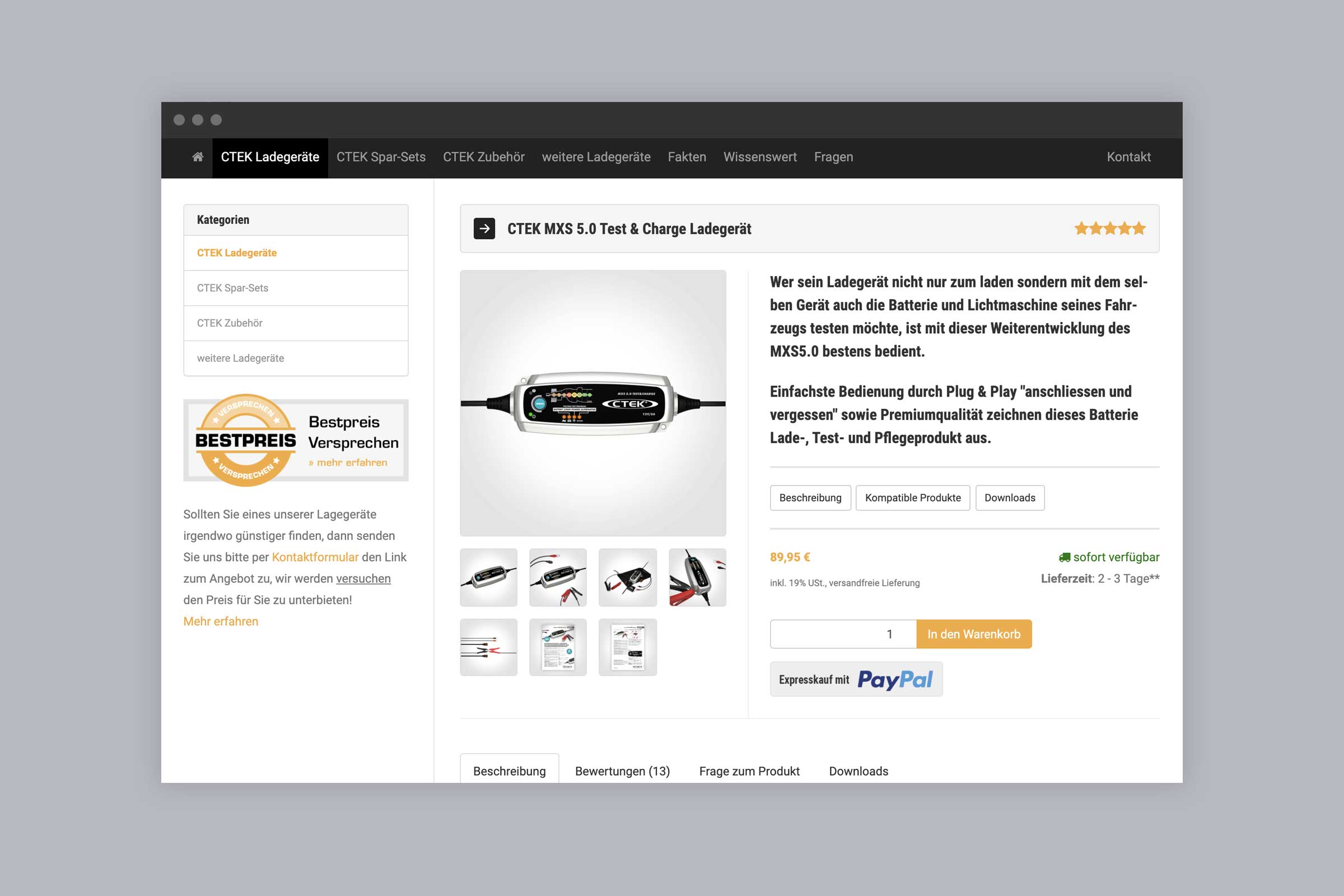Click the five-star rating icons
Image resolution: width=1344 pixels, height=896 pixels.
click(x=1110, y=228)
